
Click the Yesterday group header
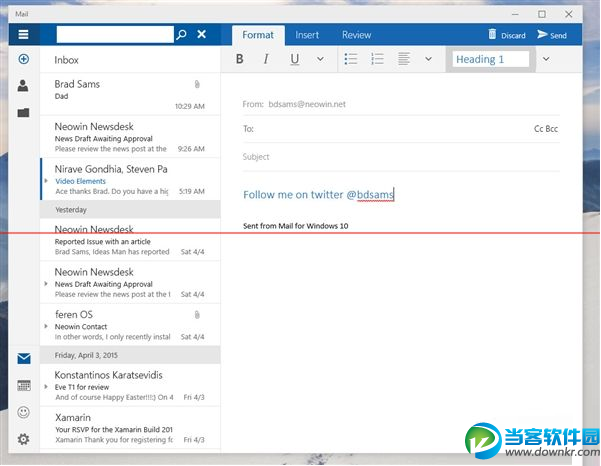(130, 210)
